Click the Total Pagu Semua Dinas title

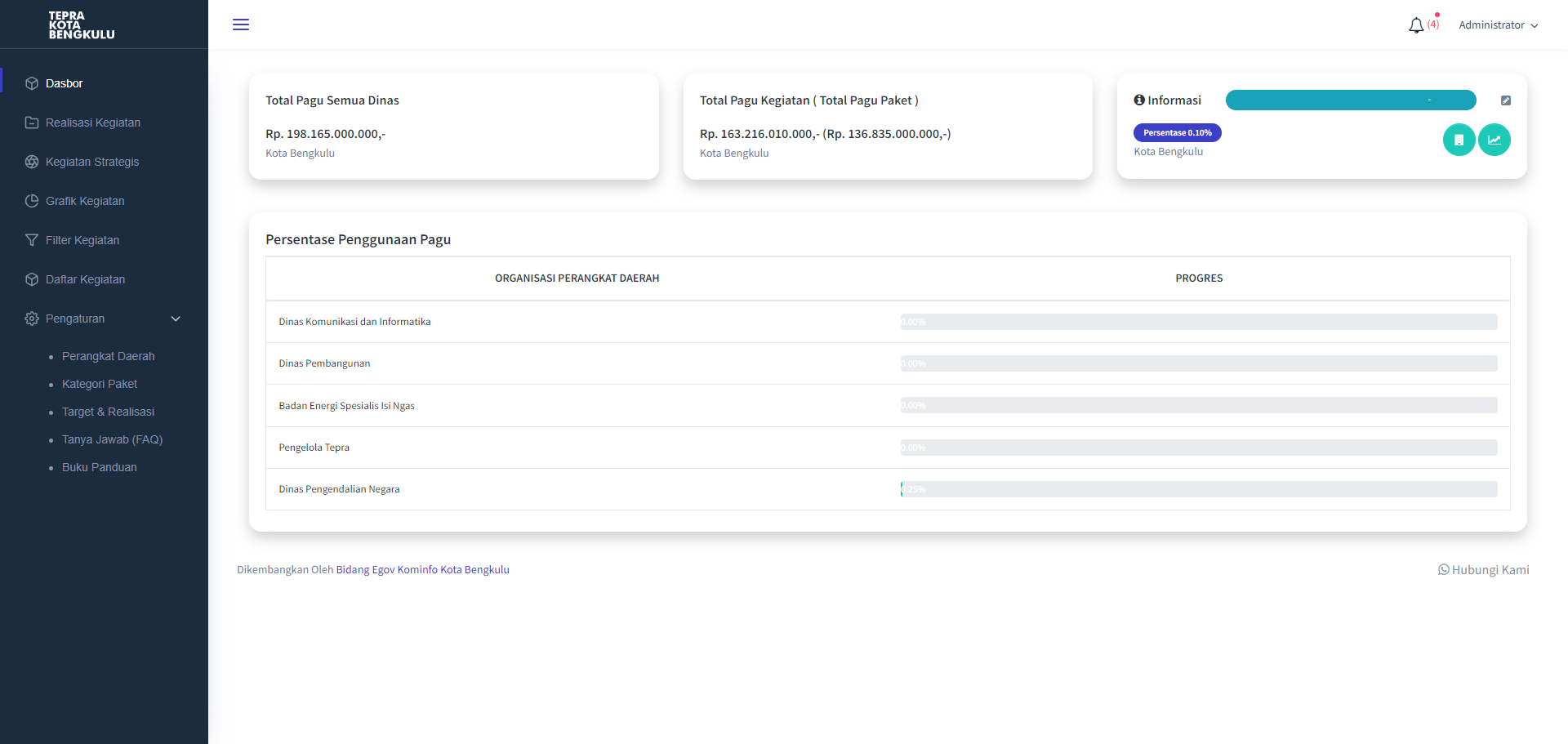tap(332, 100)
